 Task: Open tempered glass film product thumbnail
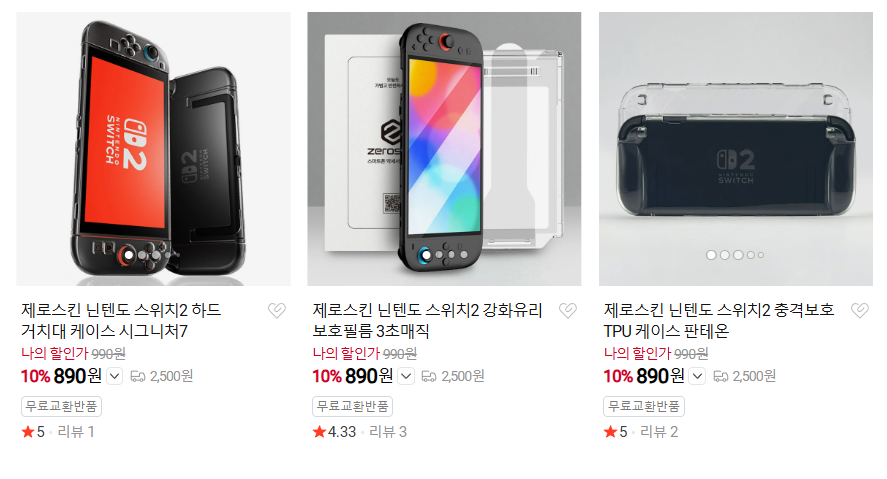click(444, 149)
